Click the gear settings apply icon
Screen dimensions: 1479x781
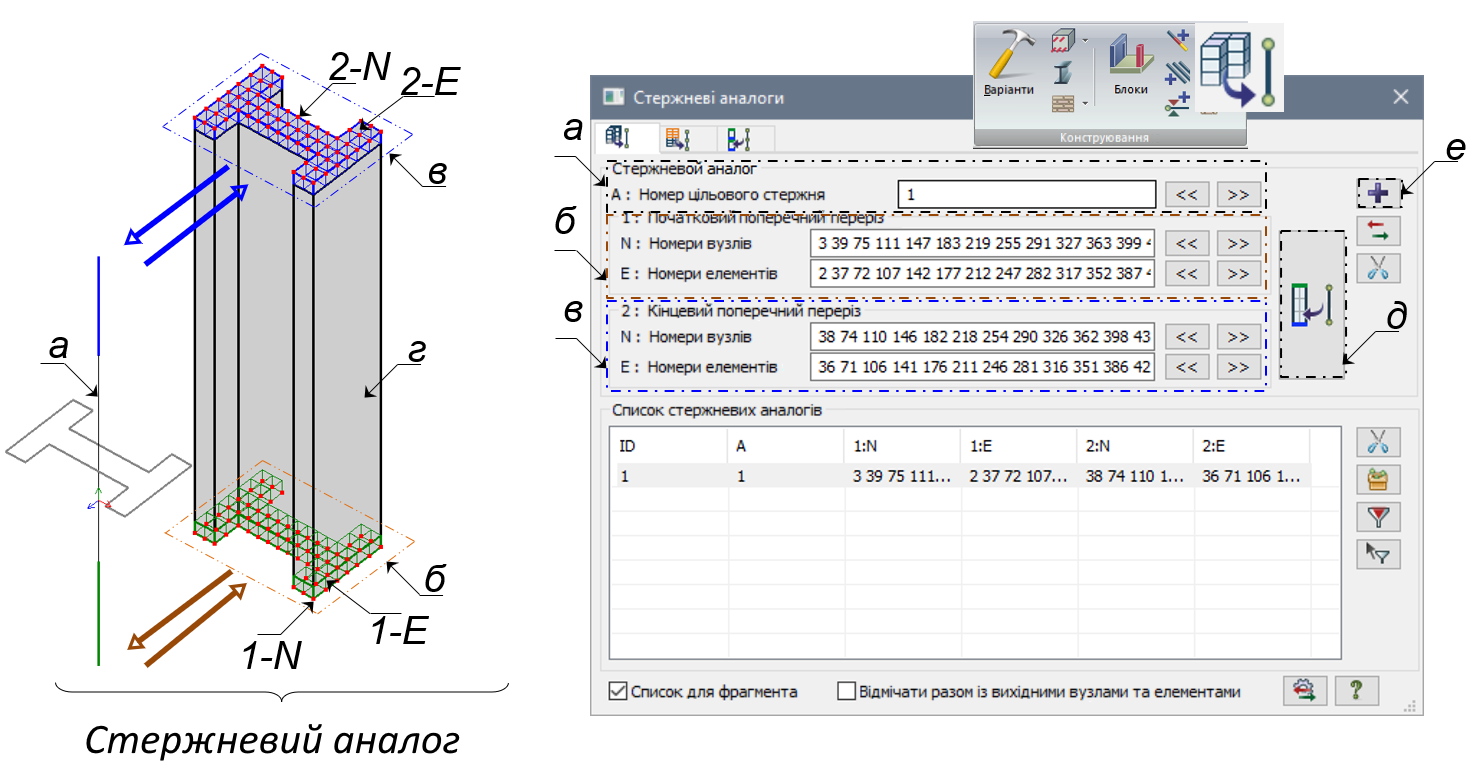(1304, 690)
